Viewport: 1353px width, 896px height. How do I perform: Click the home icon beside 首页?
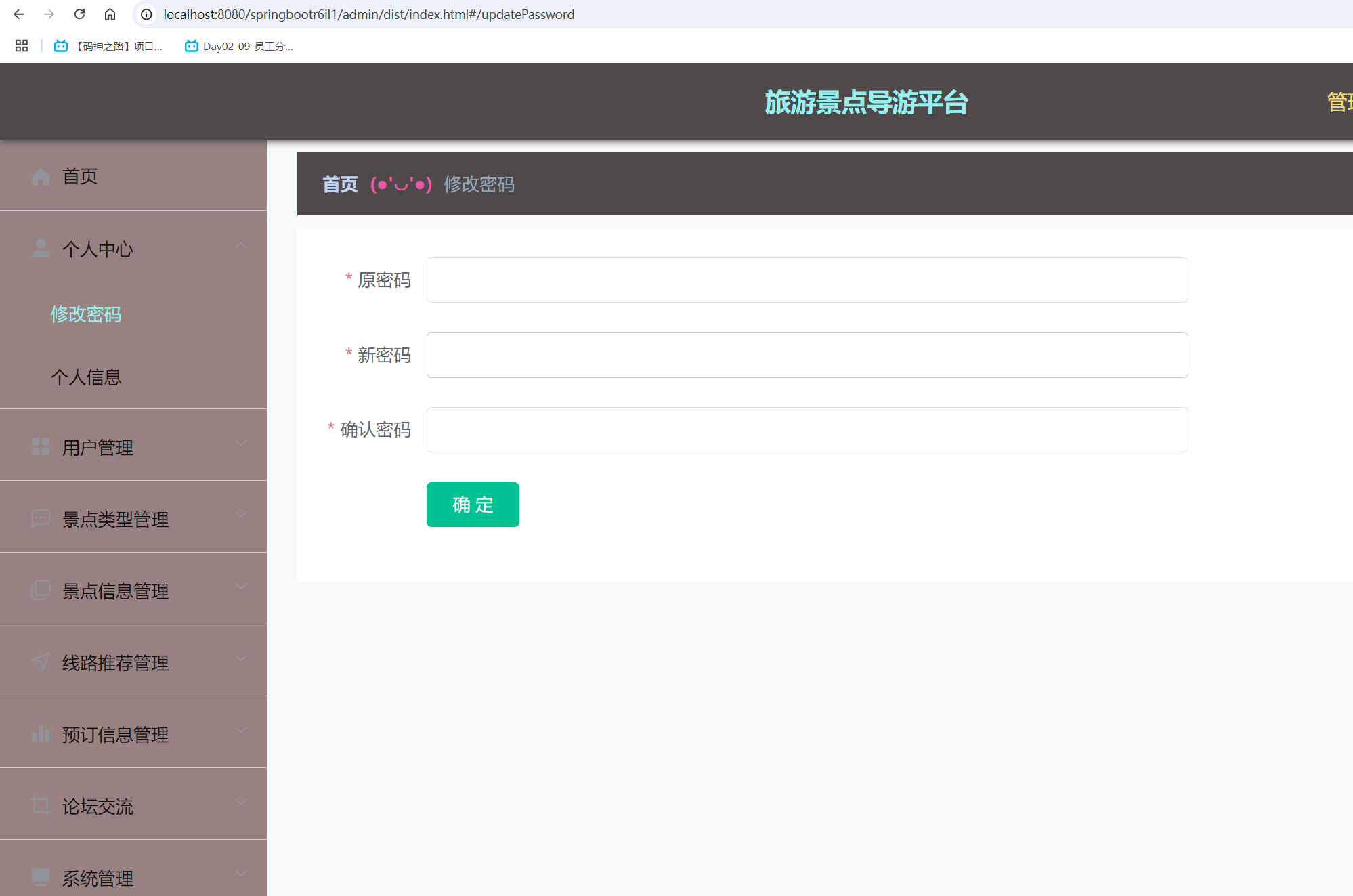40,176
